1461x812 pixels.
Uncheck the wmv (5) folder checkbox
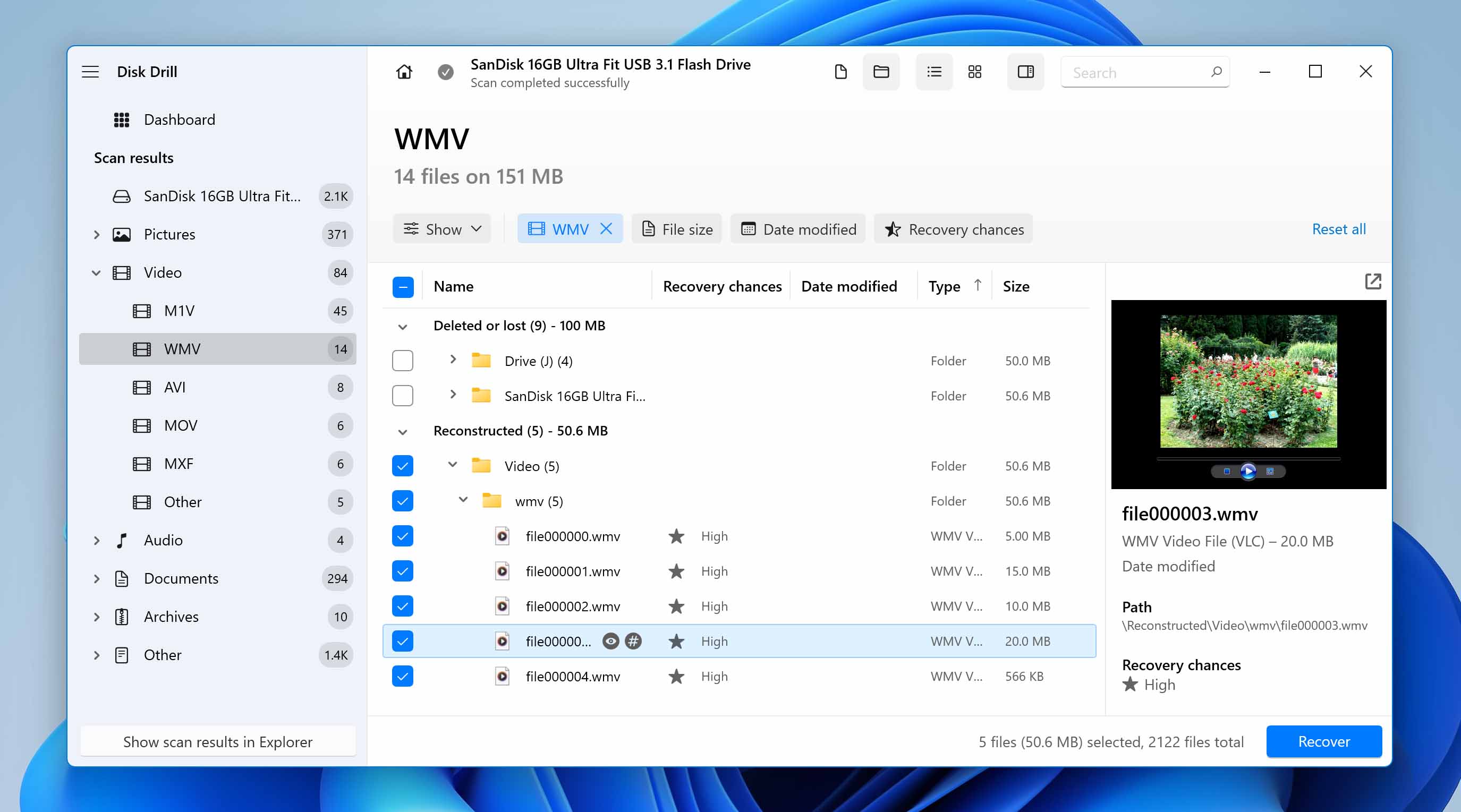(x=403, y=501)
